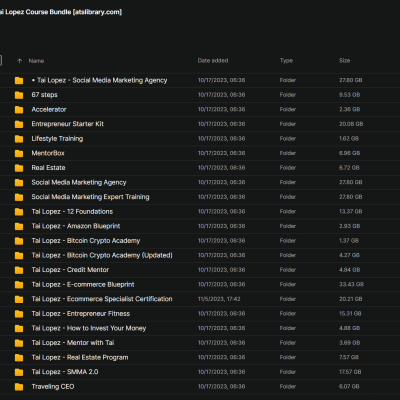400x400 pixels.
Task: Click the Lifestyle Training folder icon
Action: click(x=19, y=139)
